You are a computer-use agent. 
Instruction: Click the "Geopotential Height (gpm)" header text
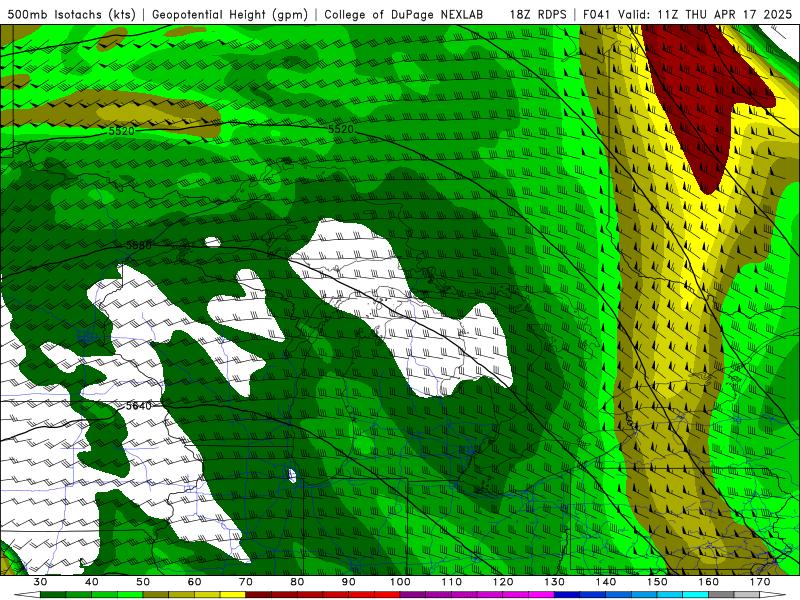pyautogui.click(x=230, y=14)
